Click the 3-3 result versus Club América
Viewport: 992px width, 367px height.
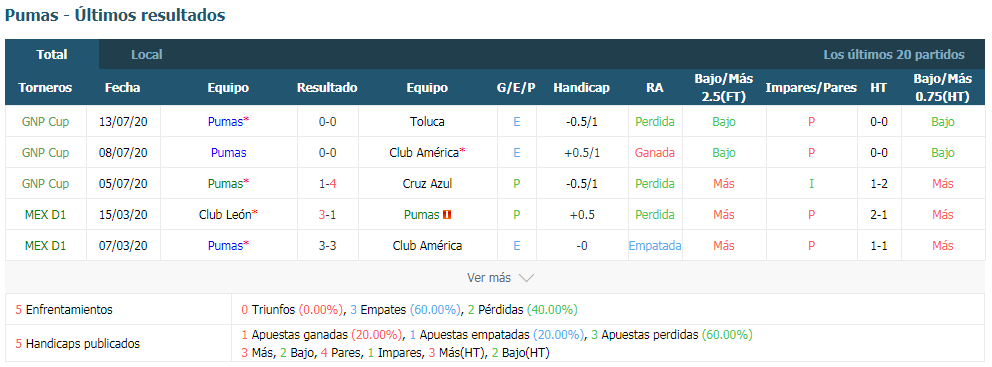click(x=327, y=246)
